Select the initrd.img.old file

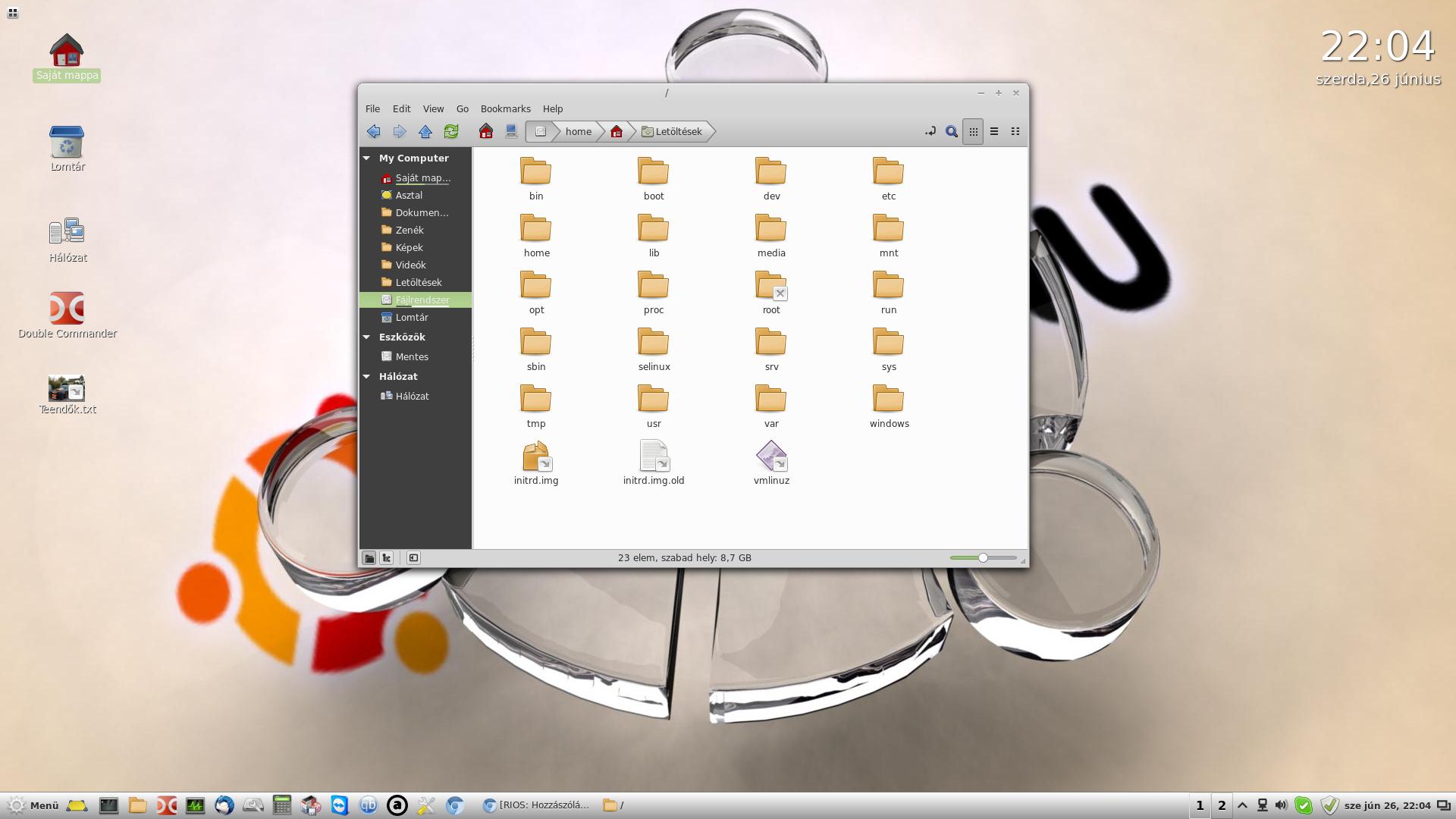[654, 463]
